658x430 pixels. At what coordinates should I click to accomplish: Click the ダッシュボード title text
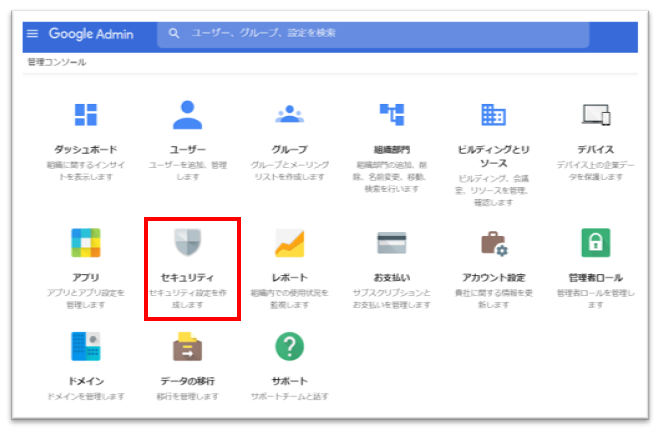[x=86, y=149]
